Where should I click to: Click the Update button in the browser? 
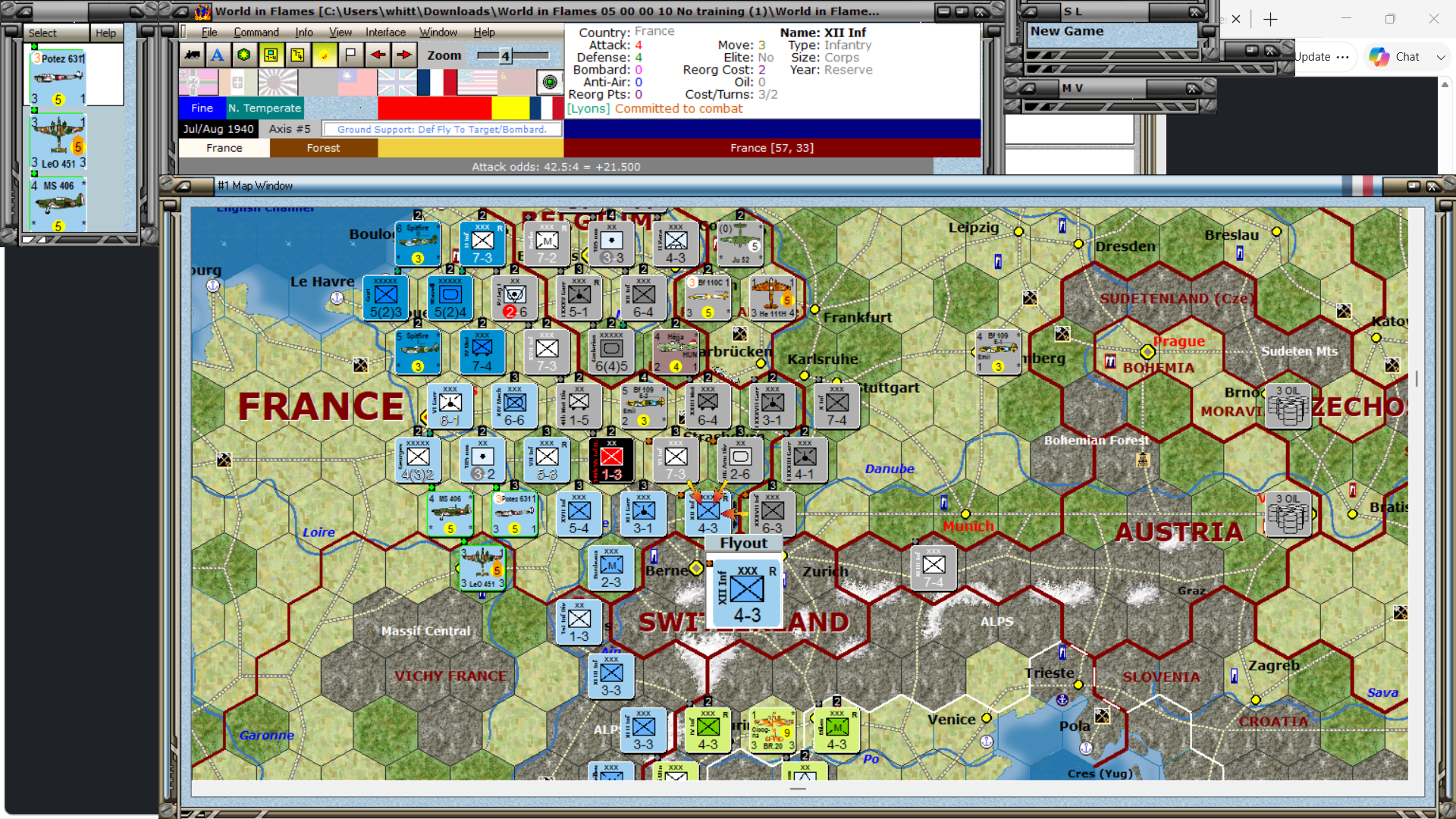(x=1313, y=57)
